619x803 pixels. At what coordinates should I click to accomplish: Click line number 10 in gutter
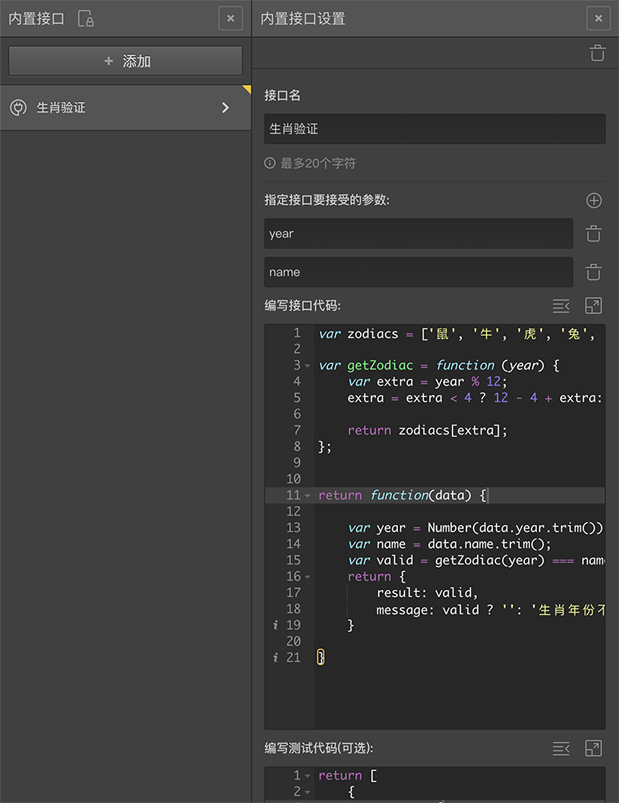(x=293, y=479)
